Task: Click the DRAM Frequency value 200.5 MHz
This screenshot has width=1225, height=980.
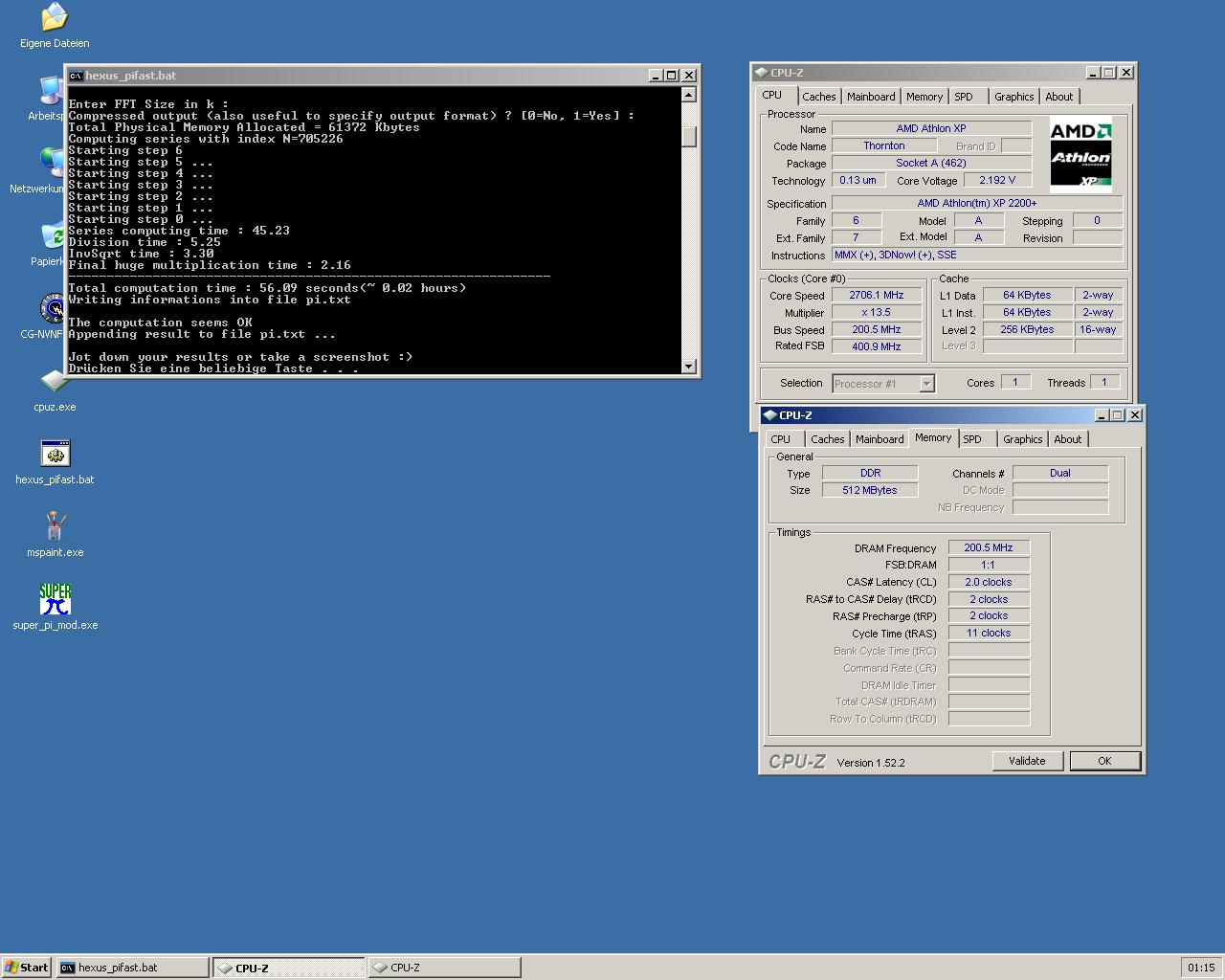Action: [x=989, y=548]
